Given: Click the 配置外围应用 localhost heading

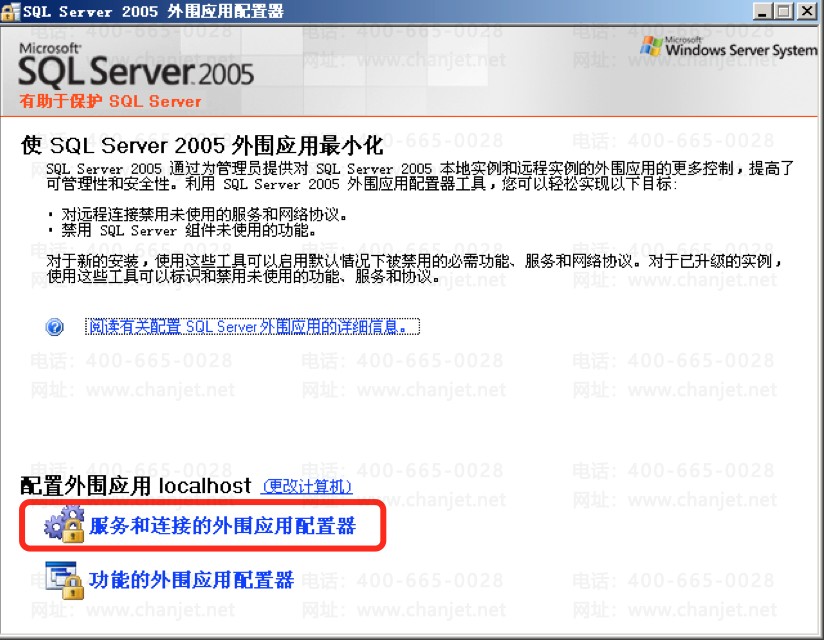Looking at the screenshot, I should (x=136, y=486).
